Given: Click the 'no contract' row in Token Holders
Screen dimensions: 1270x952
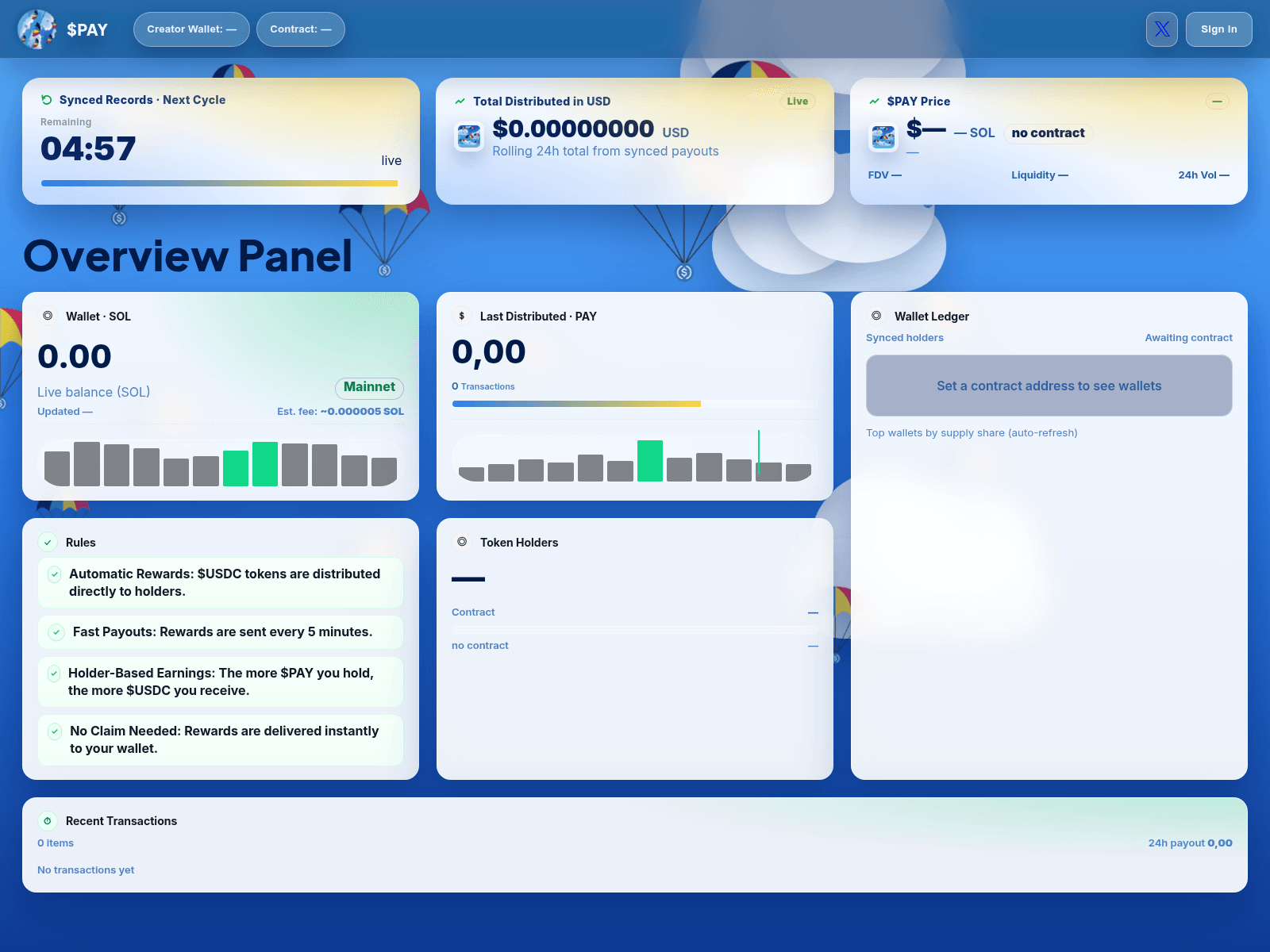Looking at the screenshot, I should (635, 646).
